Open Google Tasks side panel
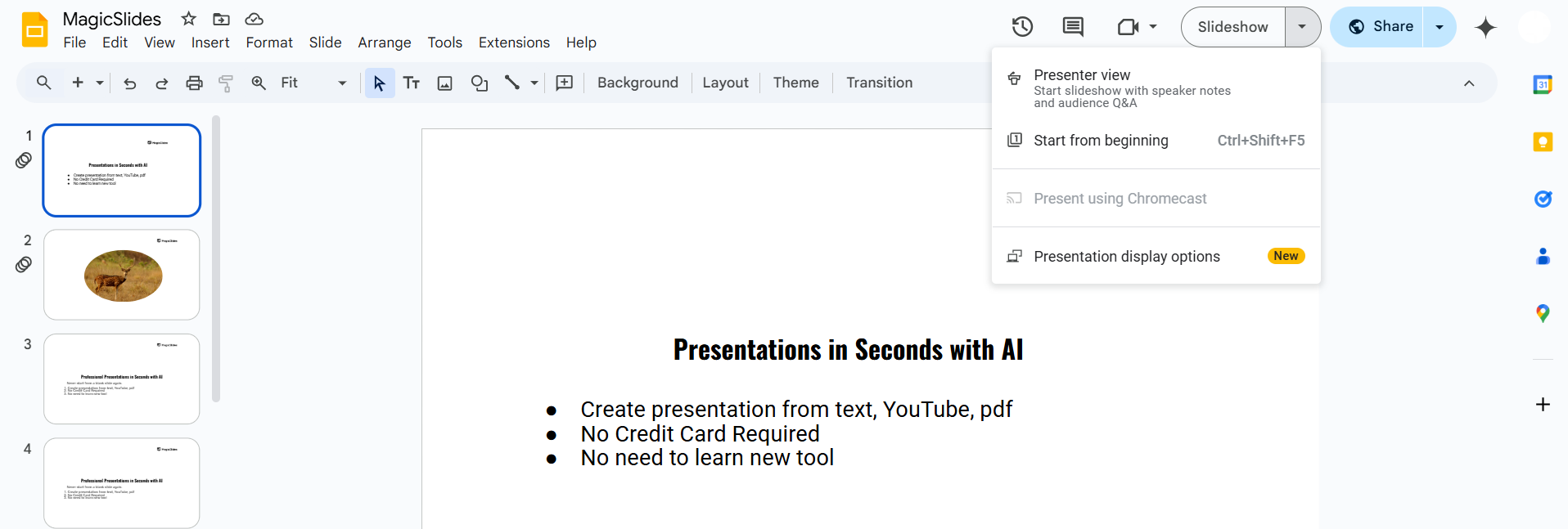1568x529 pixels. tap(1543, 199)
